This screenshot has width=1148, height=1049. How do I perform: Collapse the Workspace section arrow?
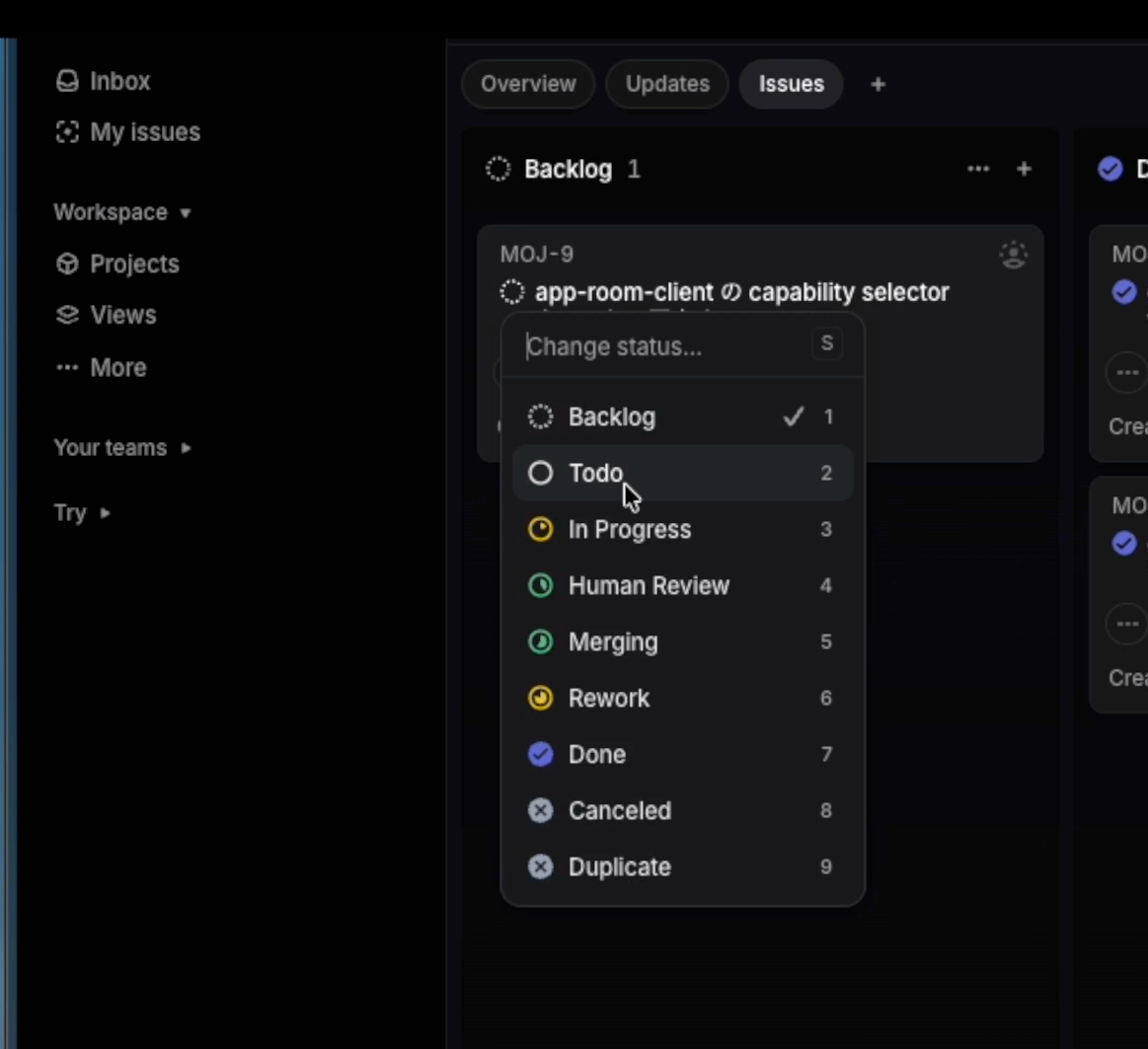click(x=186, y=213)
